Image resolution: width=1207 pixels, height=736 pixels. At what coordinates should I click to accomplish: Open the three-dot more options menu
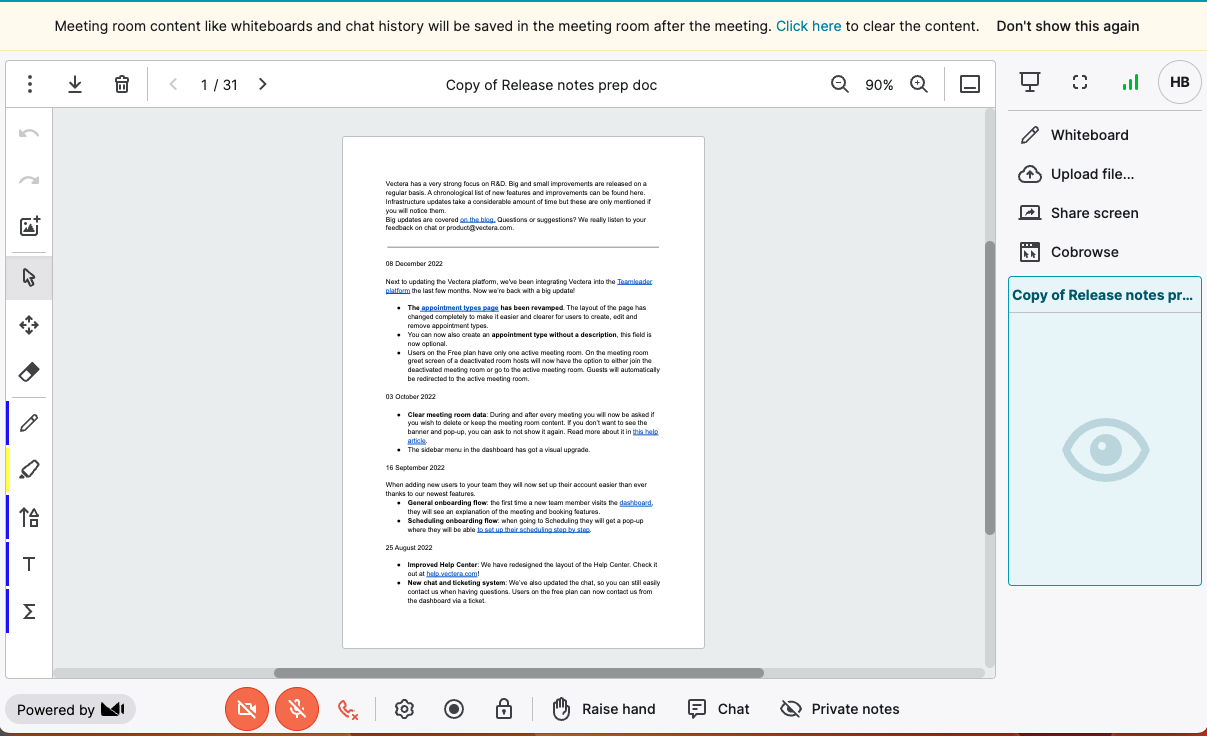(x=30, y=85)
